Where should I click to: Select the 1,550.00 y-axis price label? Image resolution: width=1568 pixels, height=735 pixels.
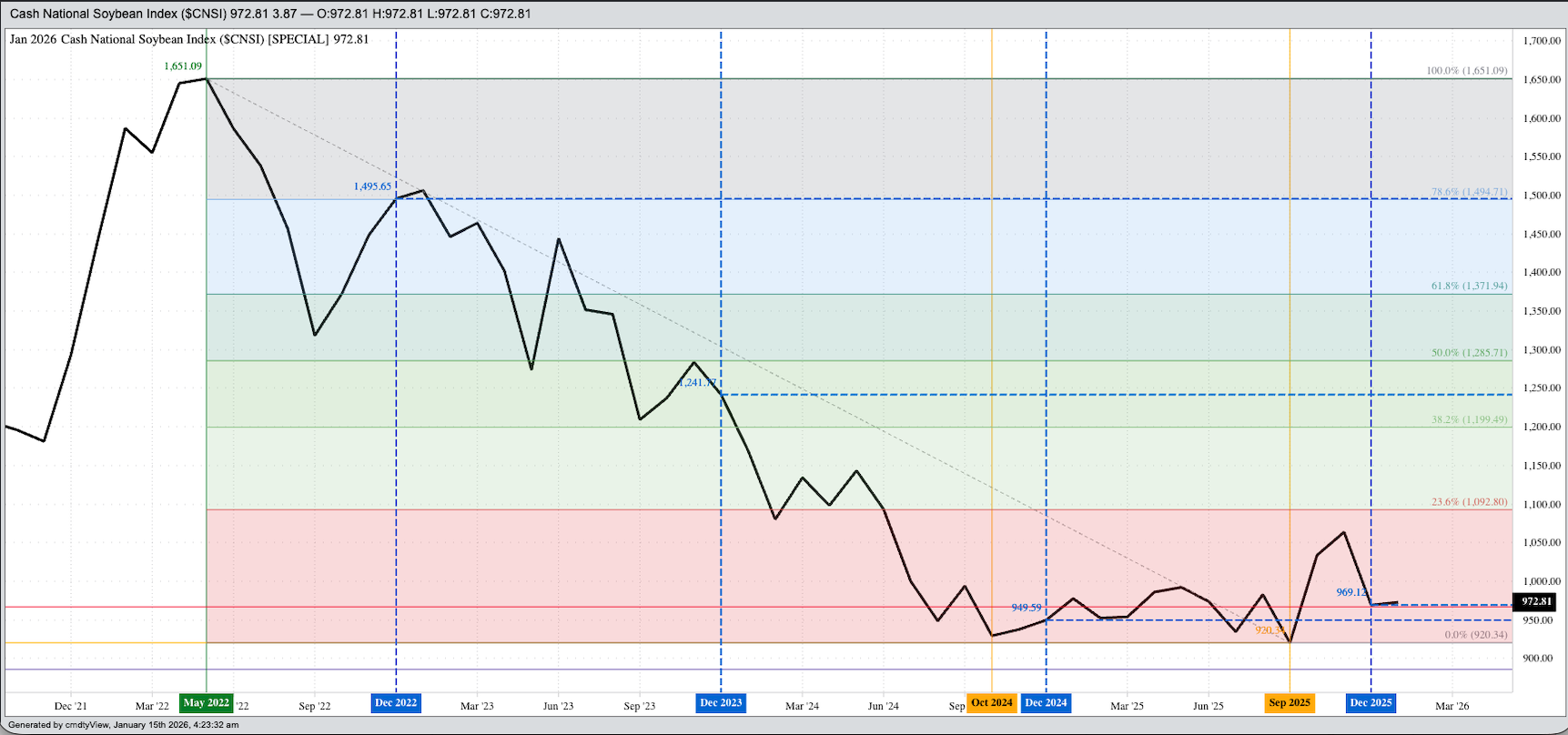[x=1541, y=156]
